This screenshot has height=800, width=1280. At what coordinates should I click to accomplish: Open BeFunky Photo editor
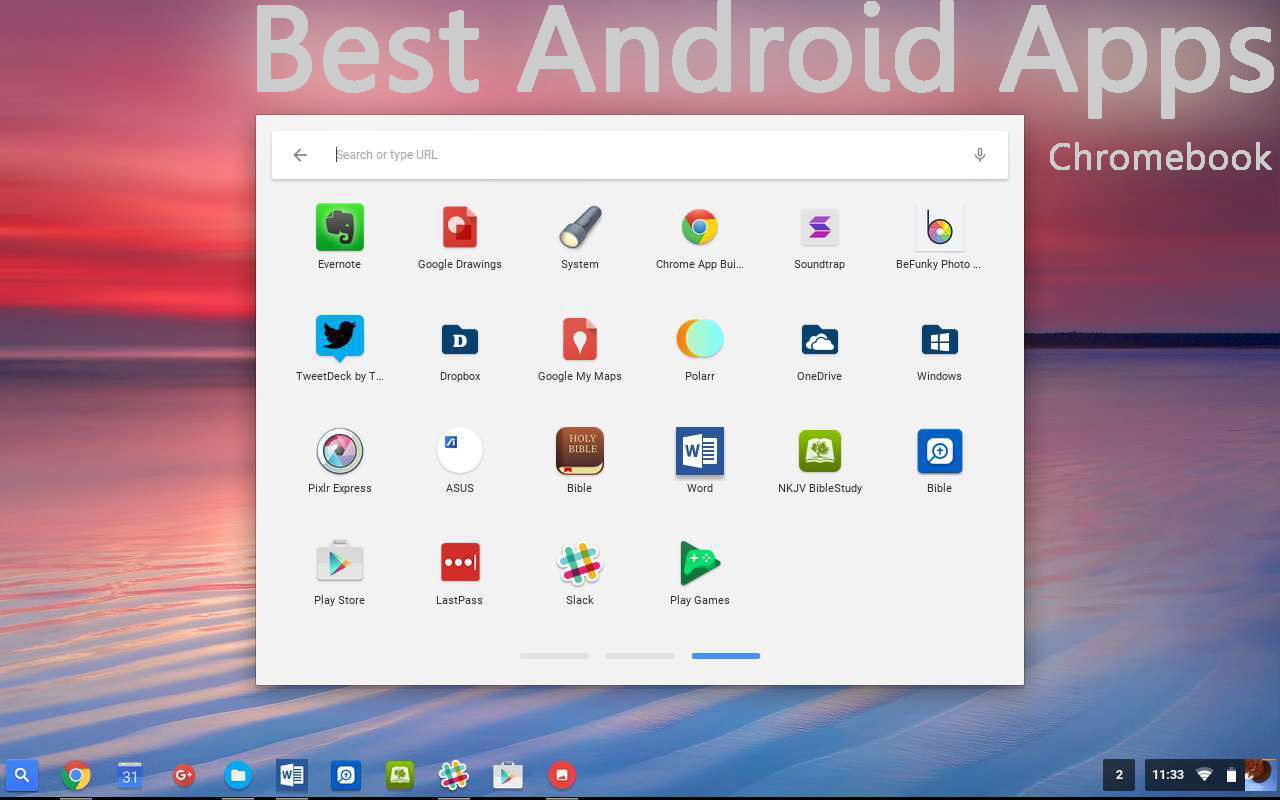point(939,227)
